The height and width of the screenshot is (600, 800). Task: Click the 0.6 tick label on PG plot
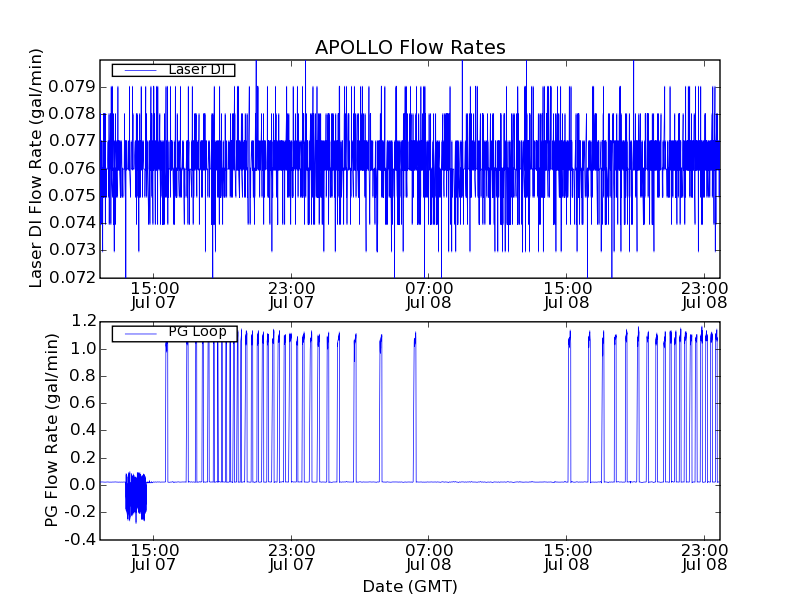(x=84, y=403)
